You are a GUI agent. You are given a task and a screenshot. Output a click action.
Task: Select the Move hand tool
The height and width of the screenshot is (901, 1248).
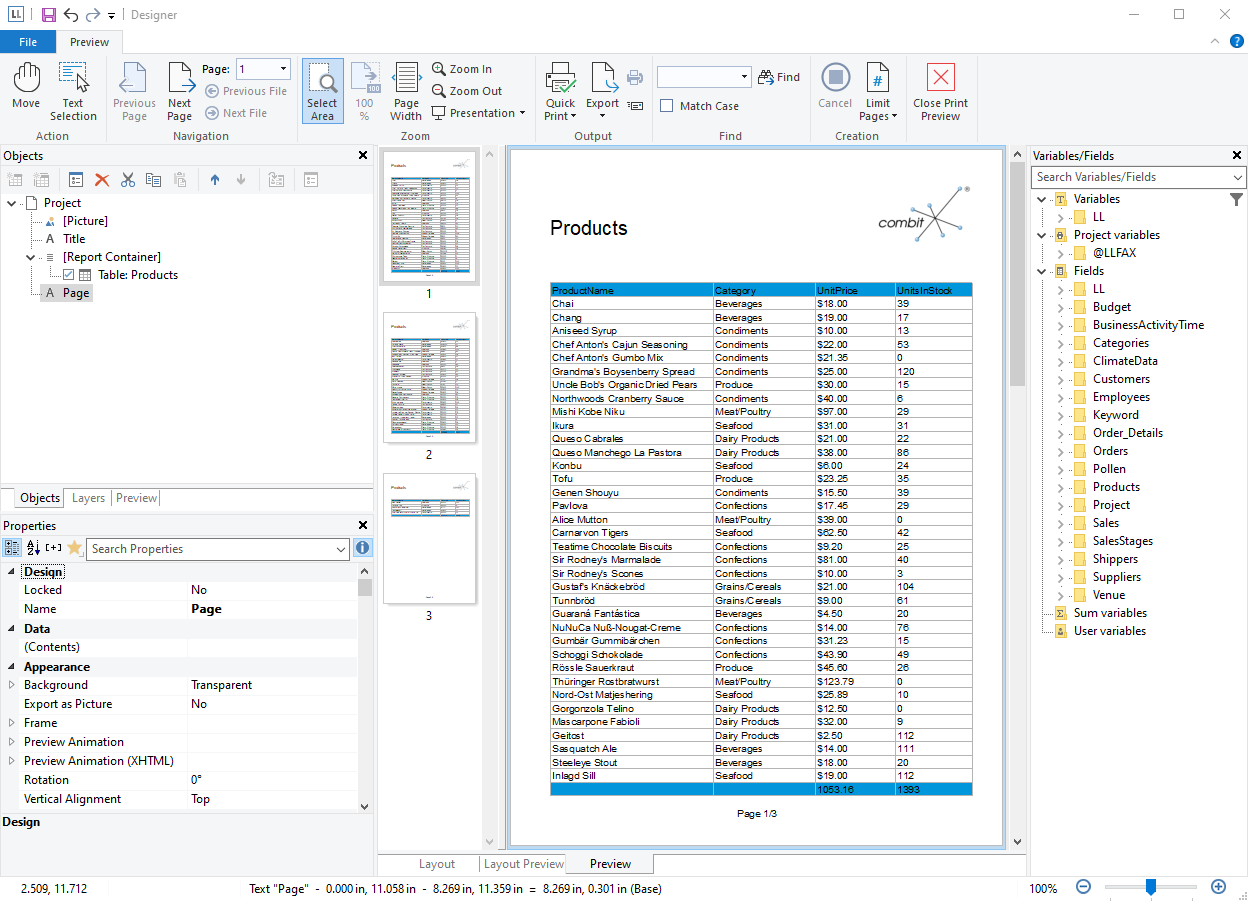tap(26, 87)
